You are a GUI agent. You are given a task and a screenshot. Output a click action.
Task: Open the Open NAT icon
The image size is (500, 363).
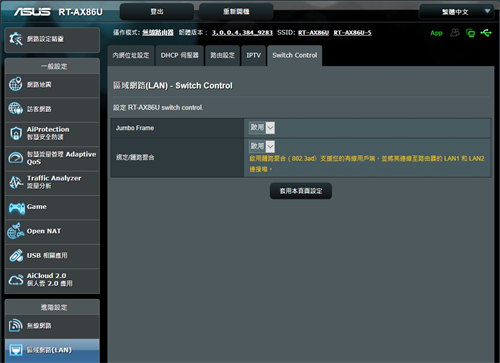pyautogui.click(x=16, y=231)
